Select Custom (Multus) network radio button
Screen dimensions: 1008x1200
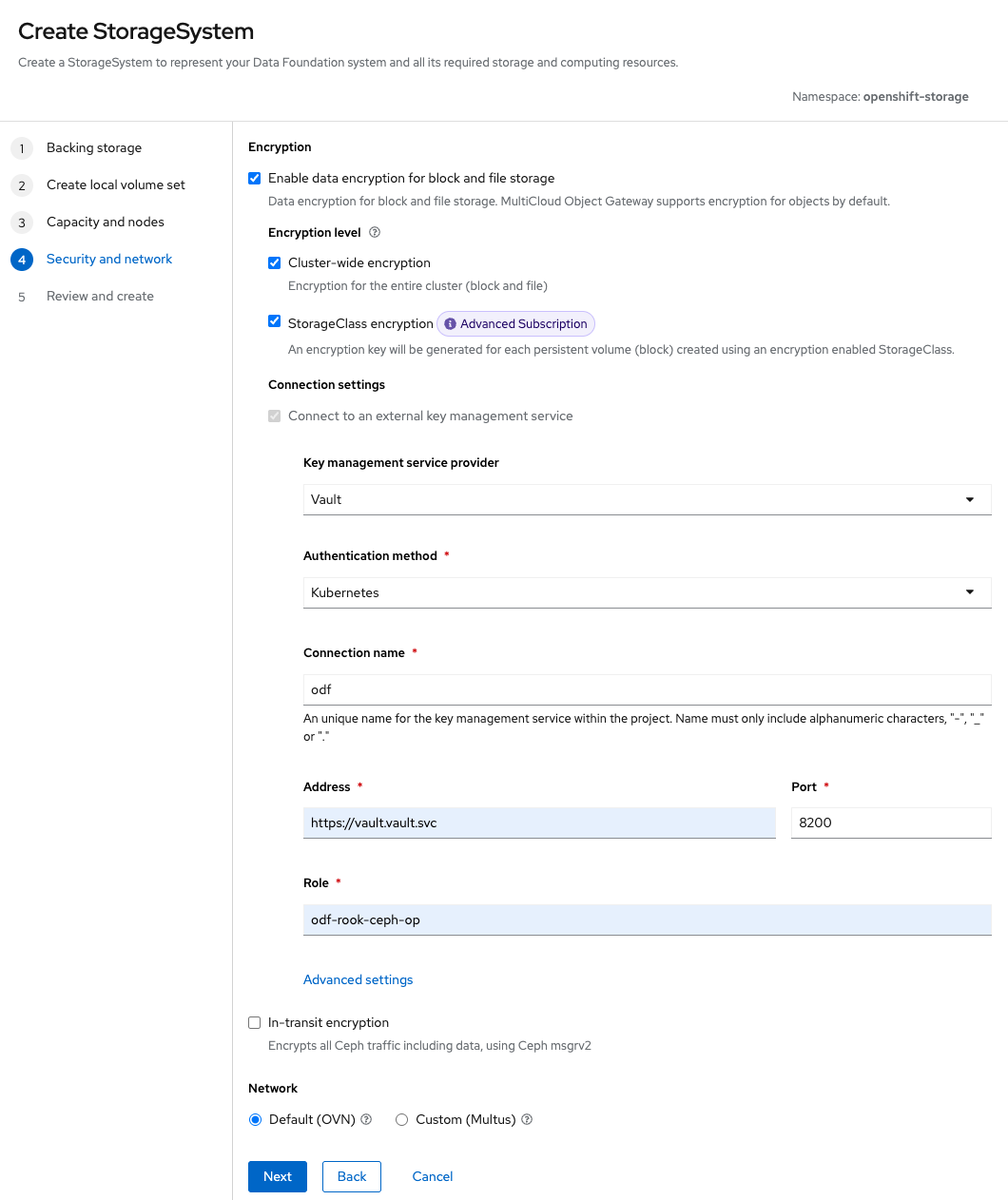[x=402, y=1120]
